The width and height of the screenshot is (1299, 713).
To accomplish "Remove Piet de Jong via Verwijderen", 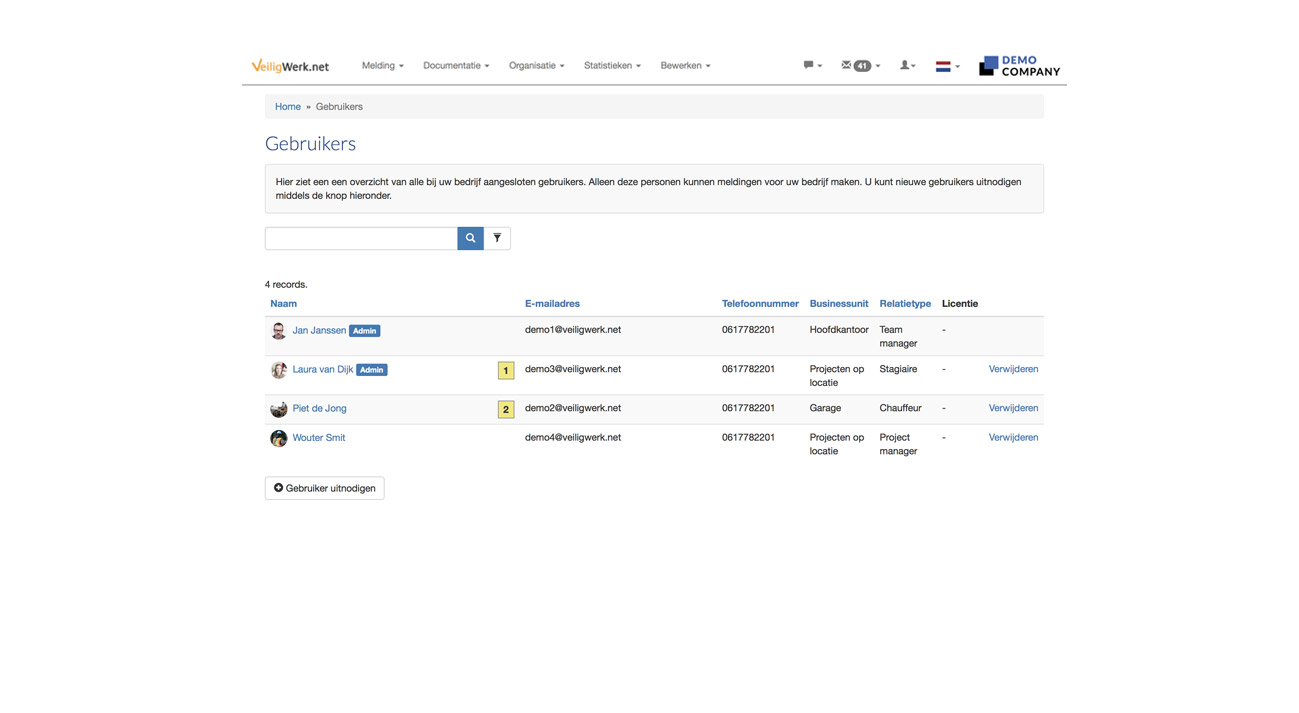I will [1013, 408].
